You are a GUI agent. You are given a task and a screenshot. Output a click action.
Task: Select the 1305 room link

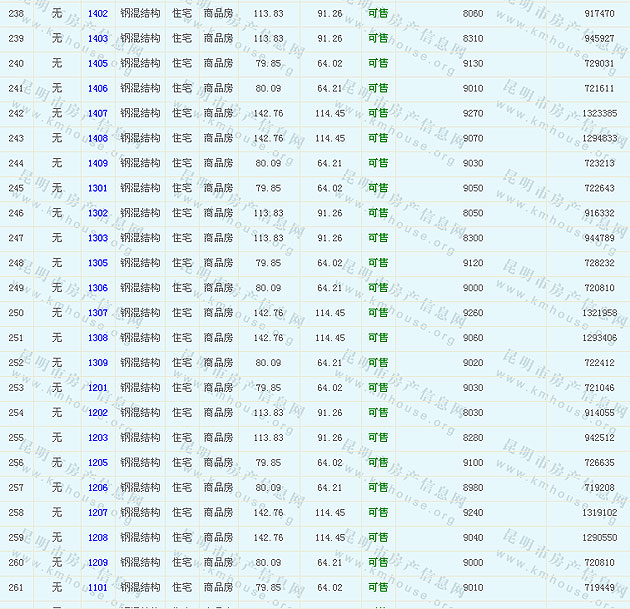pos(97,264)
